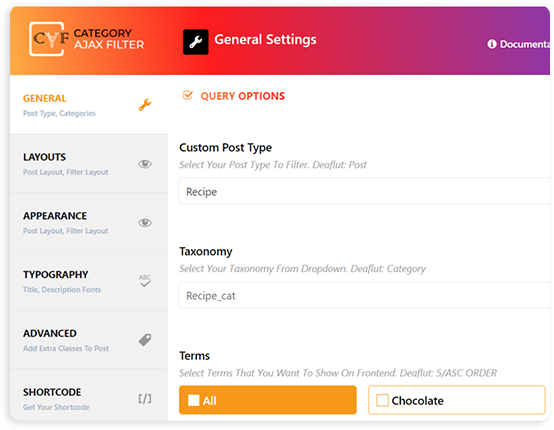Click the tag icon beside Advanced
Viewport: 554px width, 430px height.
coord(145,340)
